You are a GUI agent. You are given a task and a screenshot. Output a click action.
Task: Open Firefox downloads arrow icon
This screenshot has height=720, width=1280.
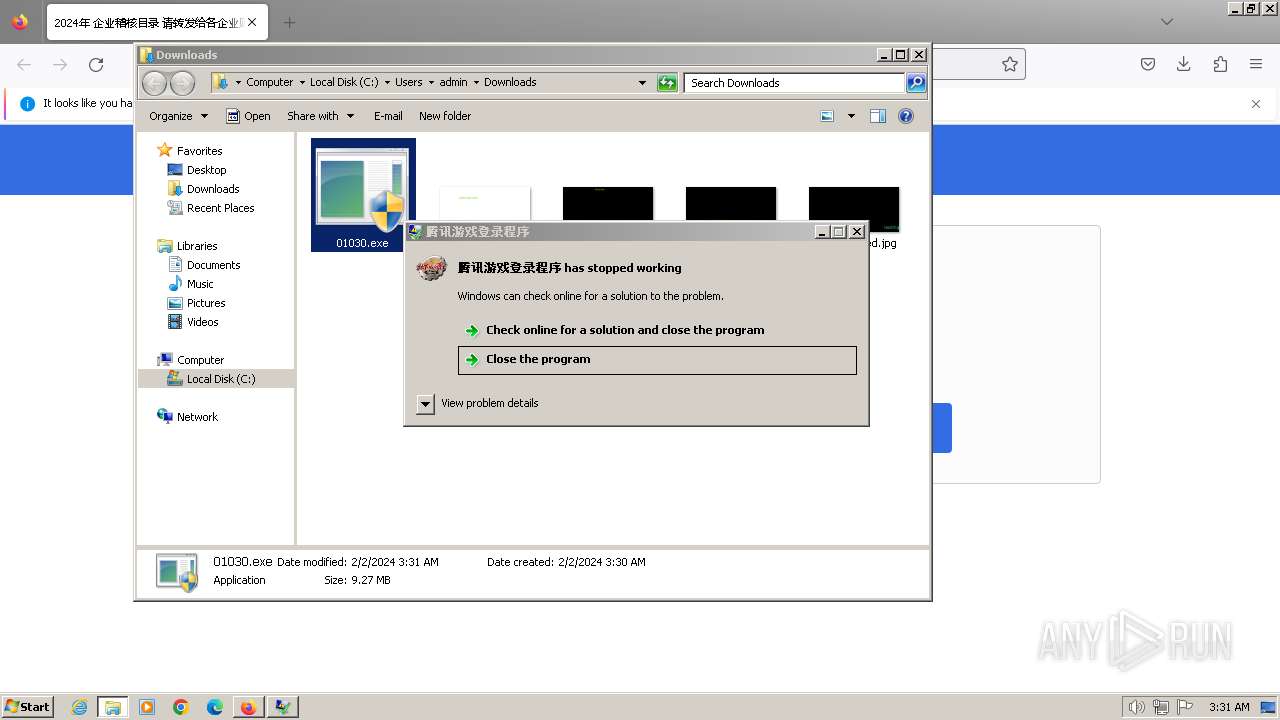click(1184, 64)
